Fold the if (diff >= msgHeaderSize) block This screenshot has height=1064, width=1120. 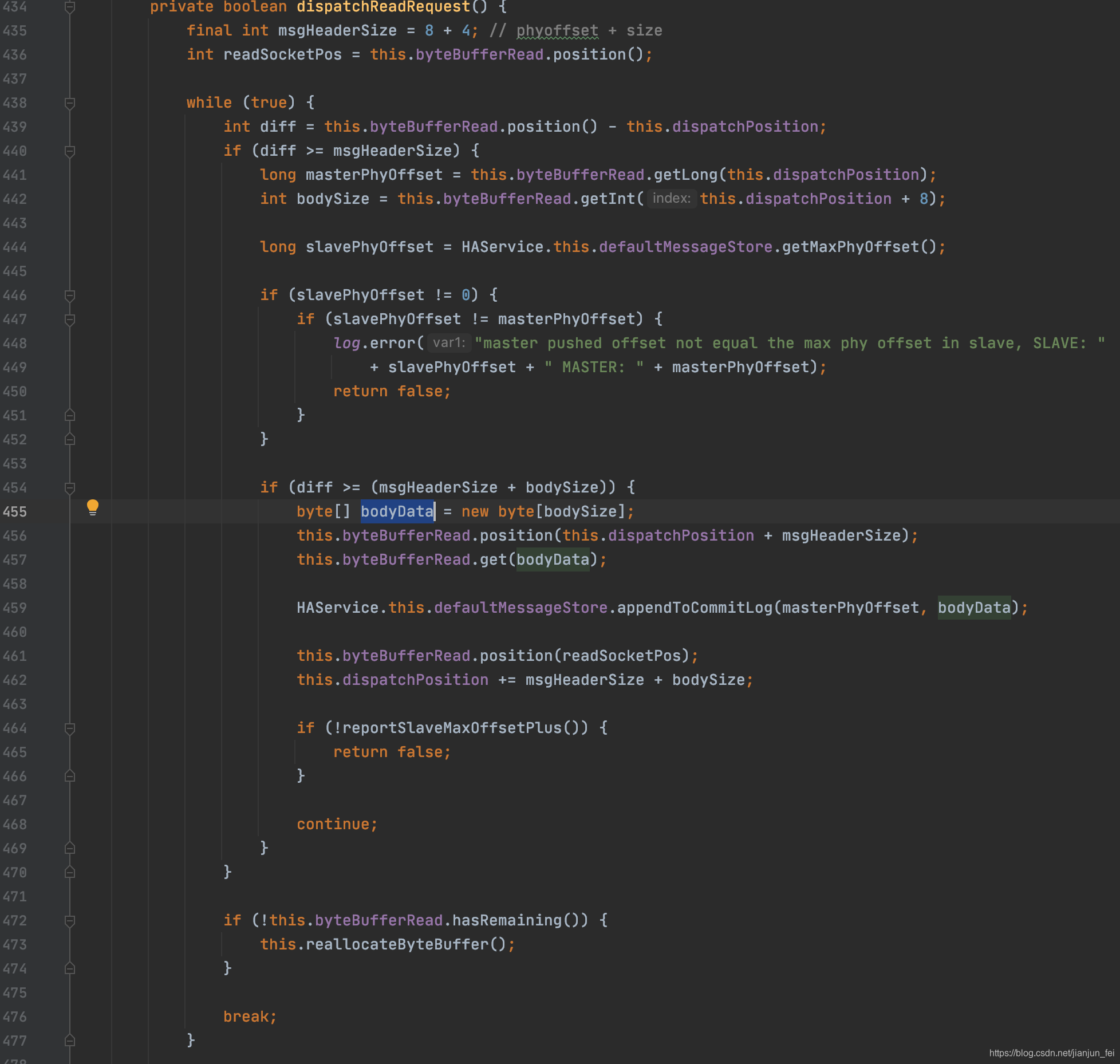click(x=70, y=151)
